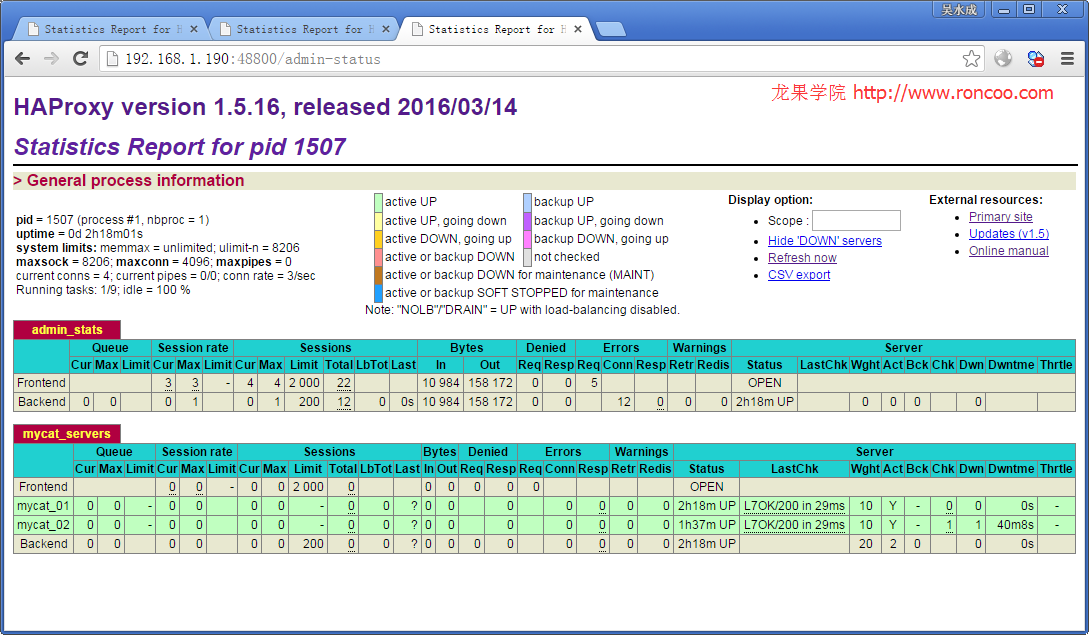Image resolution: width=1089 pixels, height=635 pixels.
Task: Hide 'DOWN' servers in the display options
Action: (x=824, y=240)
